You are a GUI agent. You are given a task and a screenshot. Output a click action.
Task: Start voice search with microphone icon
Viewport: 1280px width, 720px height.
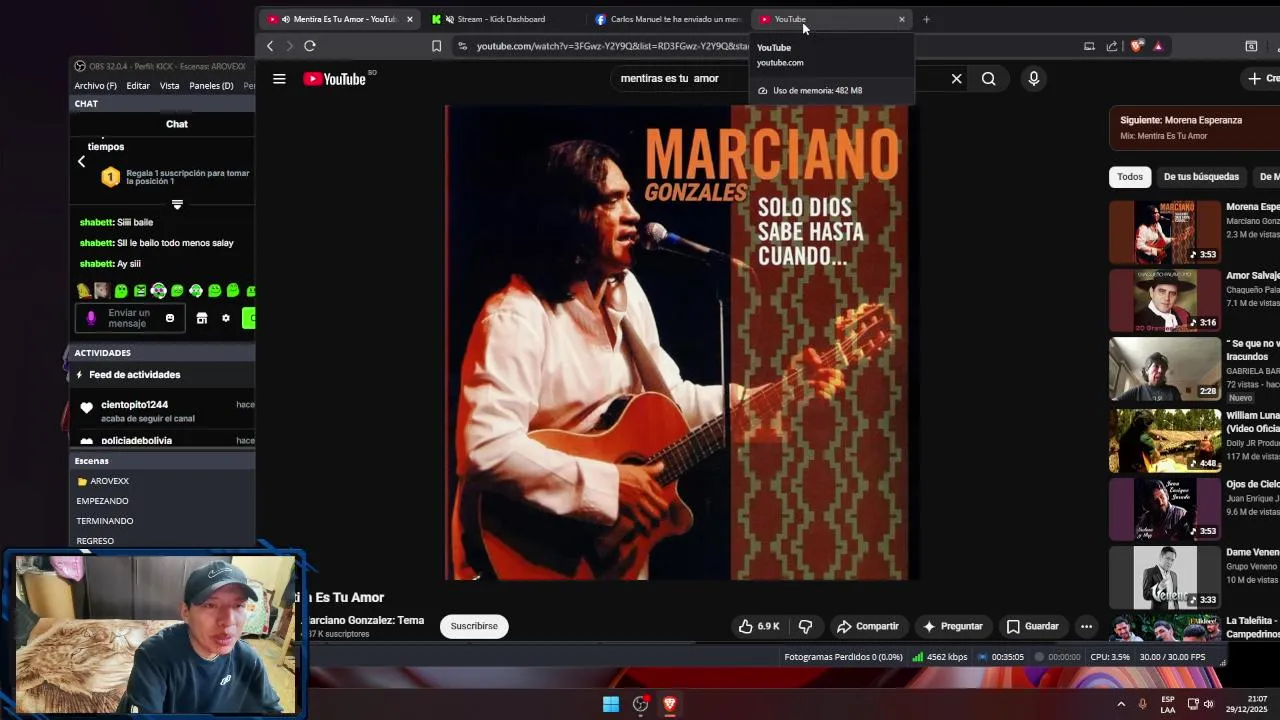click(1033, 79)
